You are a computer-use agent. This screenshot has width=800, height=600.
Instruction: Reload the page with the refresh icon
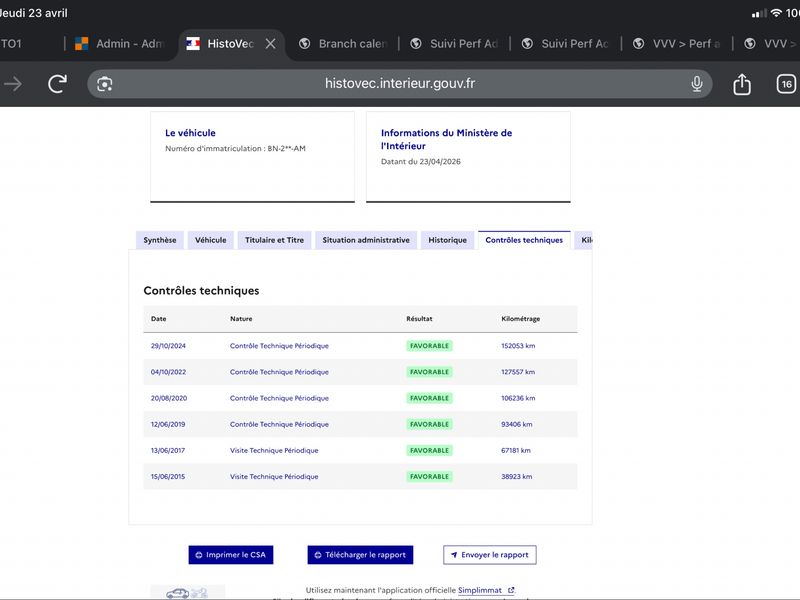[x=57, y=84]
